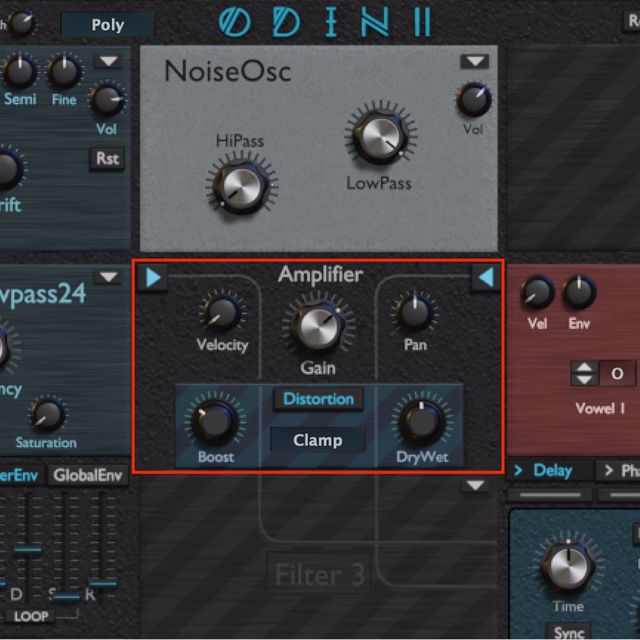Image resolution: width=640 pixels, height=640 pixels.
Task: Open the NoiseOsc type dropdown arrow
Action: [475, 62]
